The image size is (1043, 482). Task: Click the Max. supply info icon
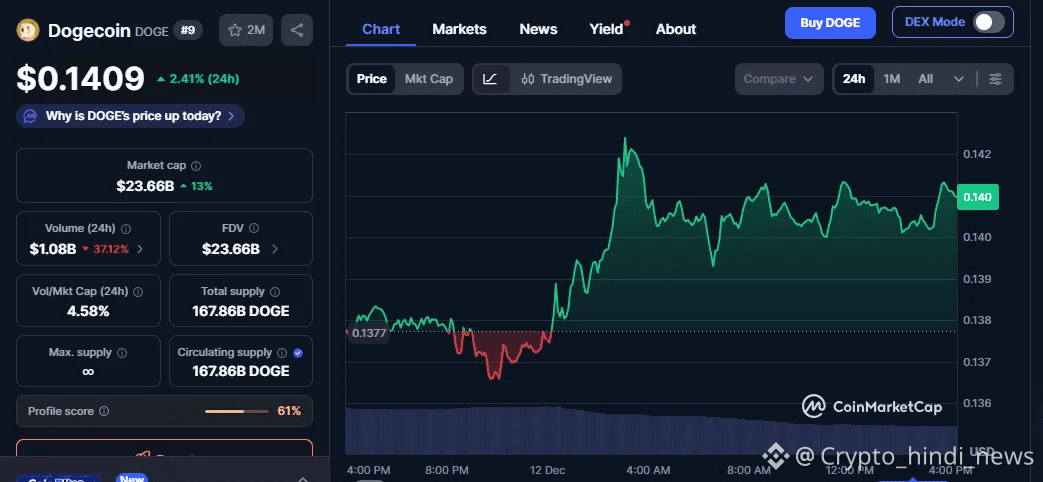coord(123,353)
